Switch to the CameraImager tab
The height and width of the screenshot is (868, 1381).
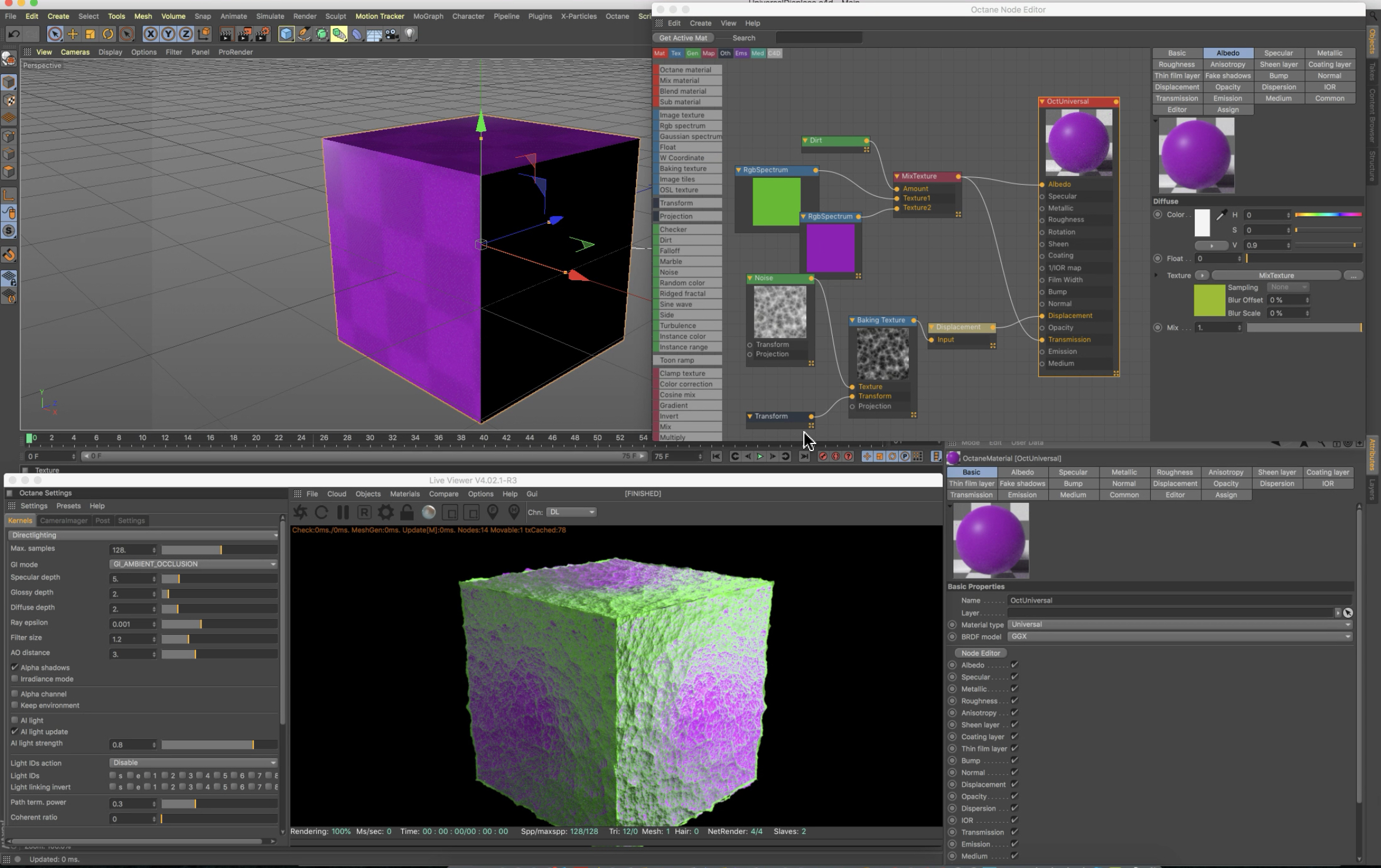click(64, 521)
